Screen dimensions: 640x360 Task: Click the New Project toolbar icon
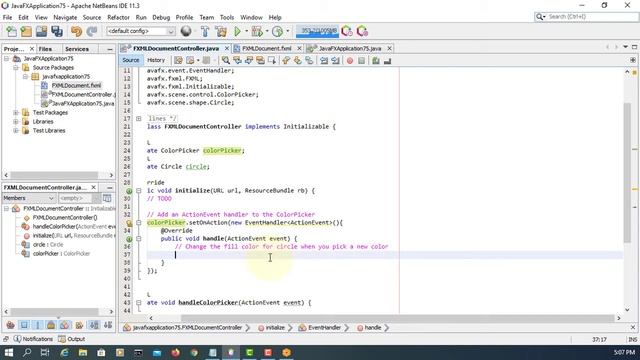point(26,31)
